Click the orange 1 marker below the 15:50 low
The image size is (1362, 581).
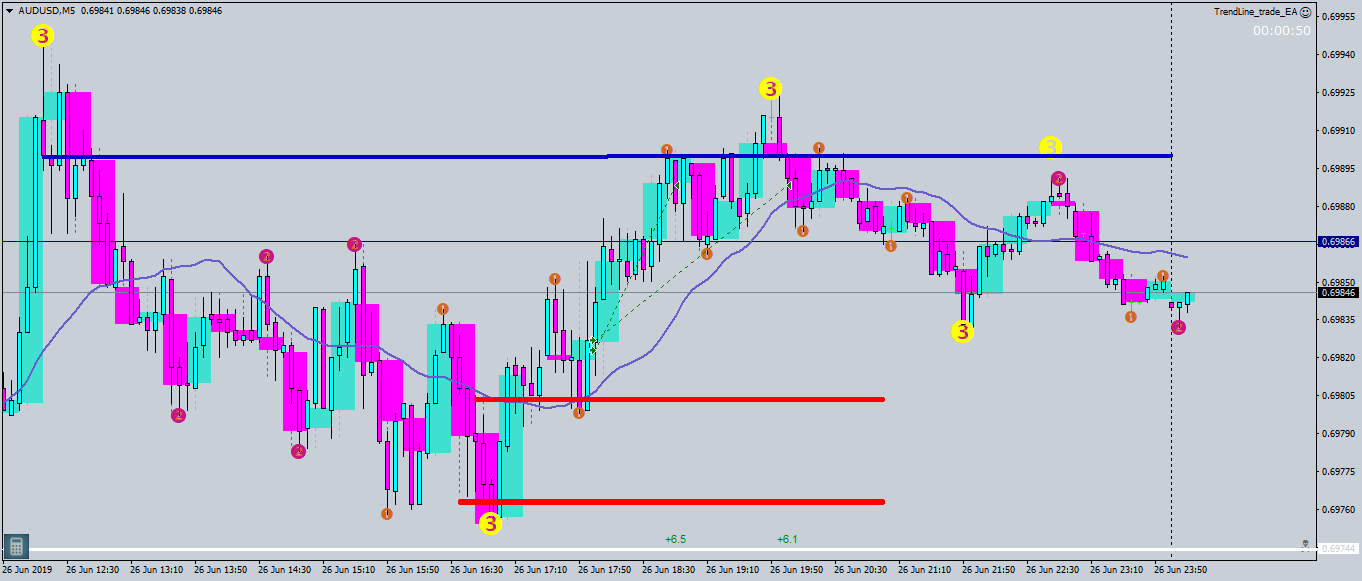tap(387, 514)
